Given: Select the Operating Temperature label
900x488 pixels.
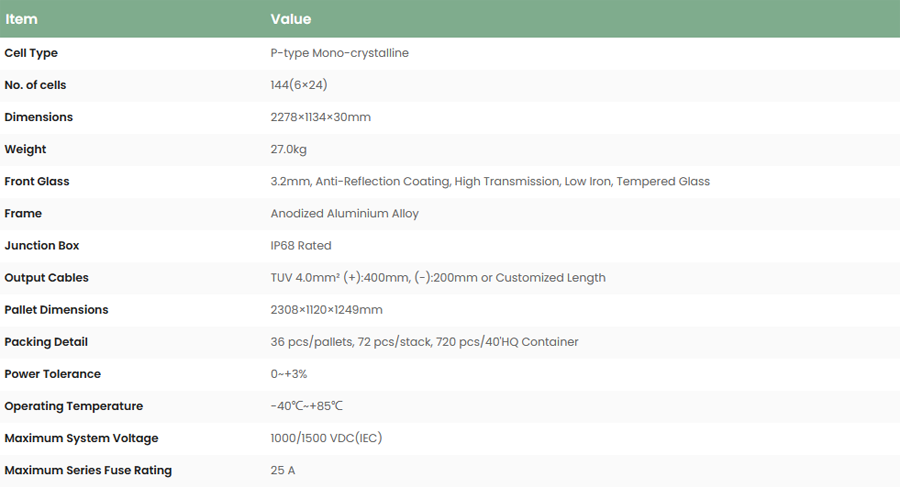Looking at the screenshot, I should coord(73,406).
